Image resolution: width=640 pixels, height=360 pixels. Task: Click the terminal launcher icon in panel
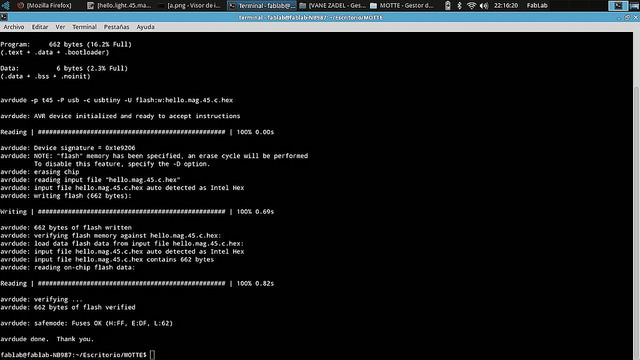(x=618, y=5)
